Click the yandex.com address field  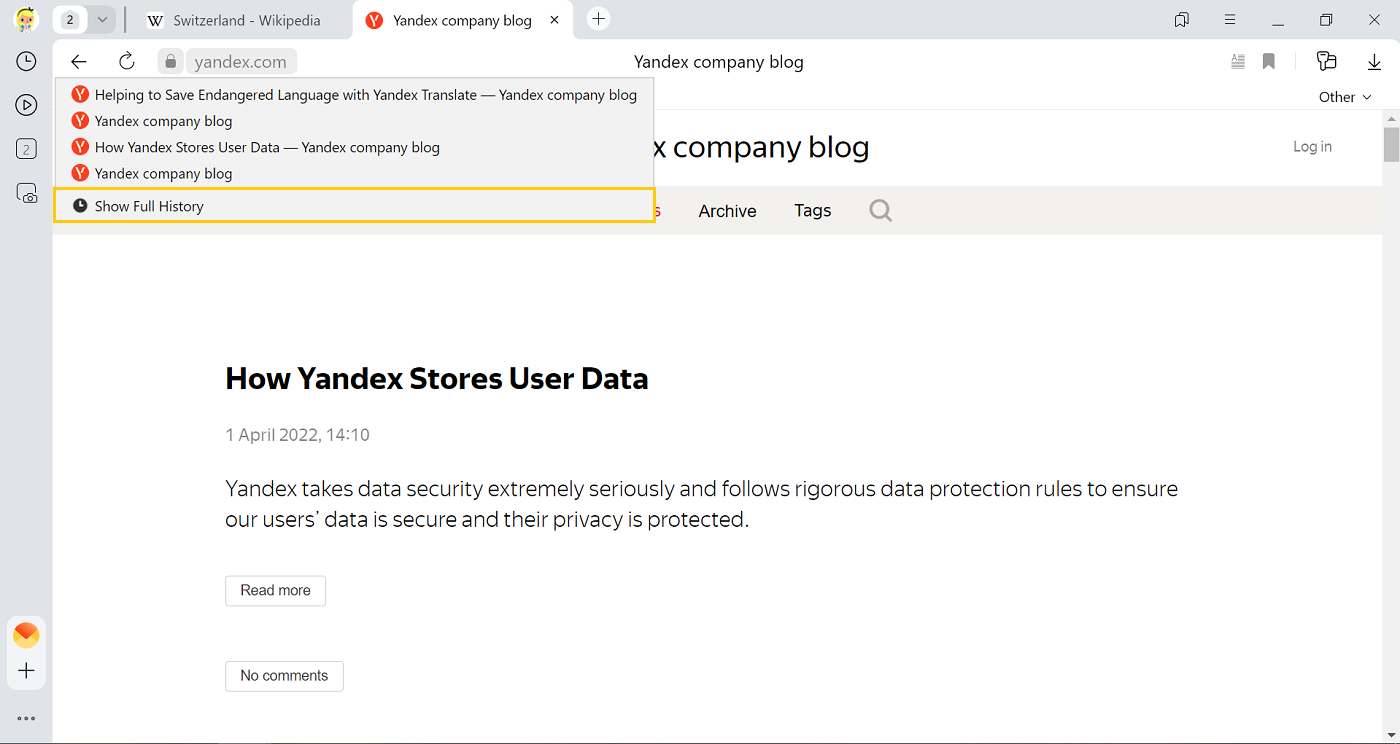coord(240,62)
